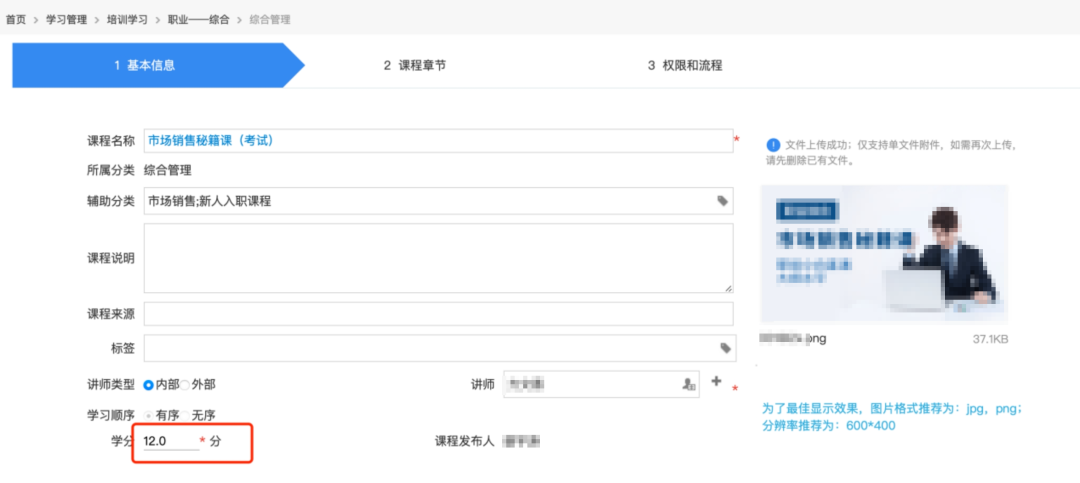Click uploaded png file name

tap(792, 339)
